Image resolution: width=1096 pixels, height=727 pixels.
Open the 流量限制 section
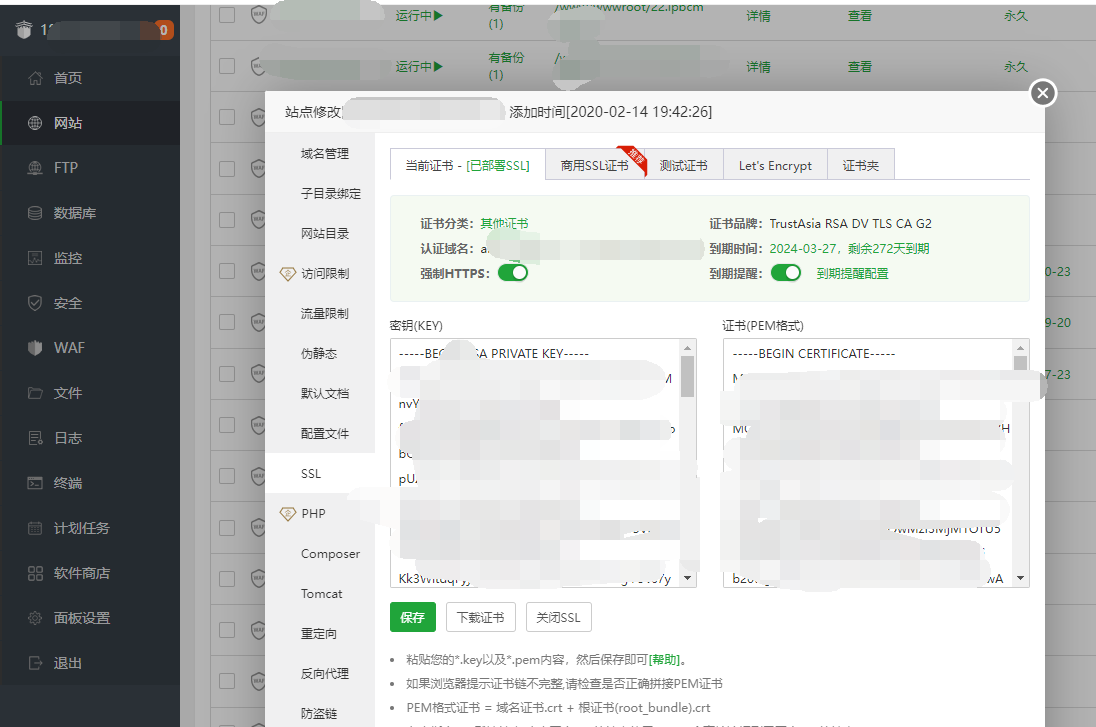(x=324, y=314)
